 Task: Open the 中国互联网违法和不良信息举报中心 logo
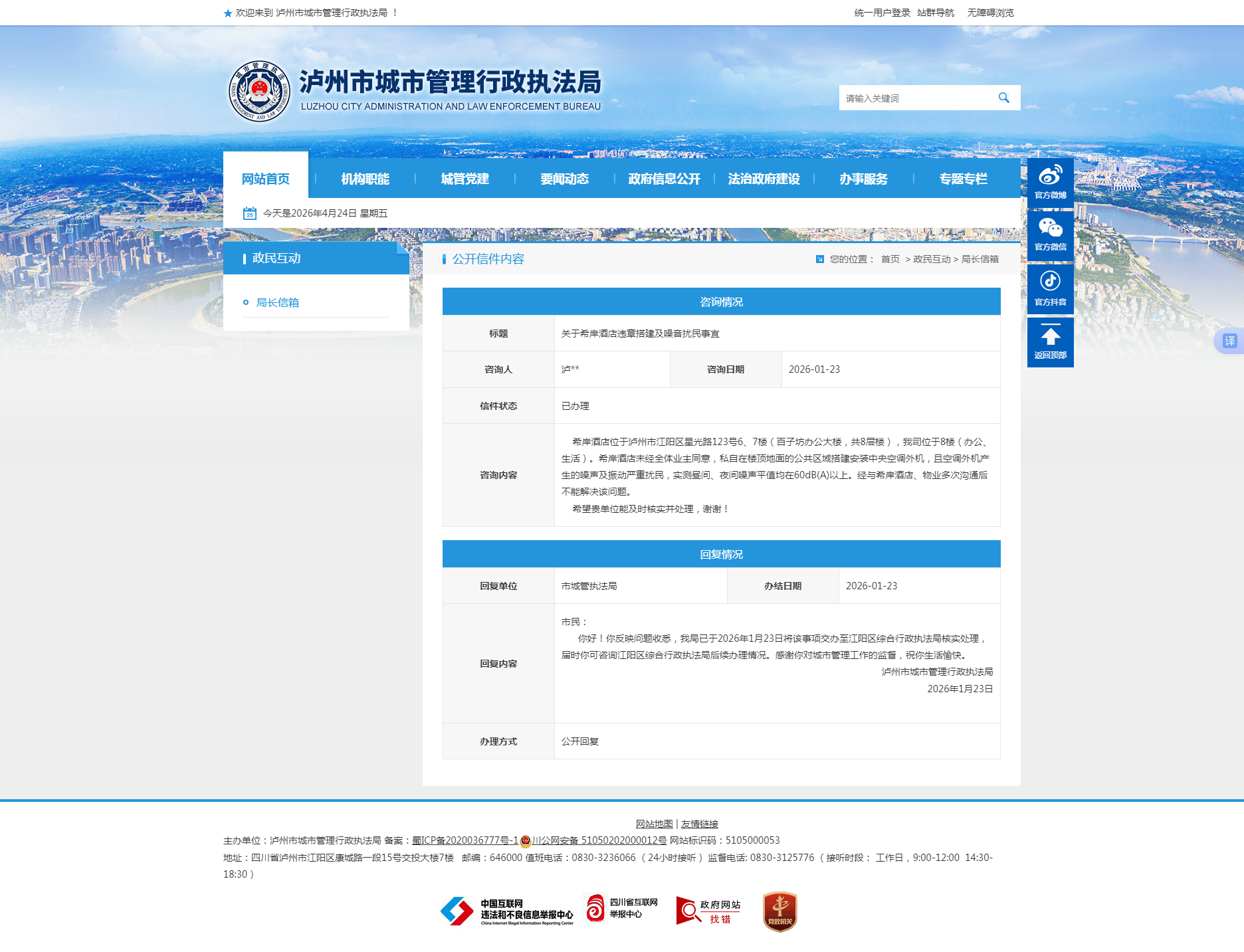point(507,911)
